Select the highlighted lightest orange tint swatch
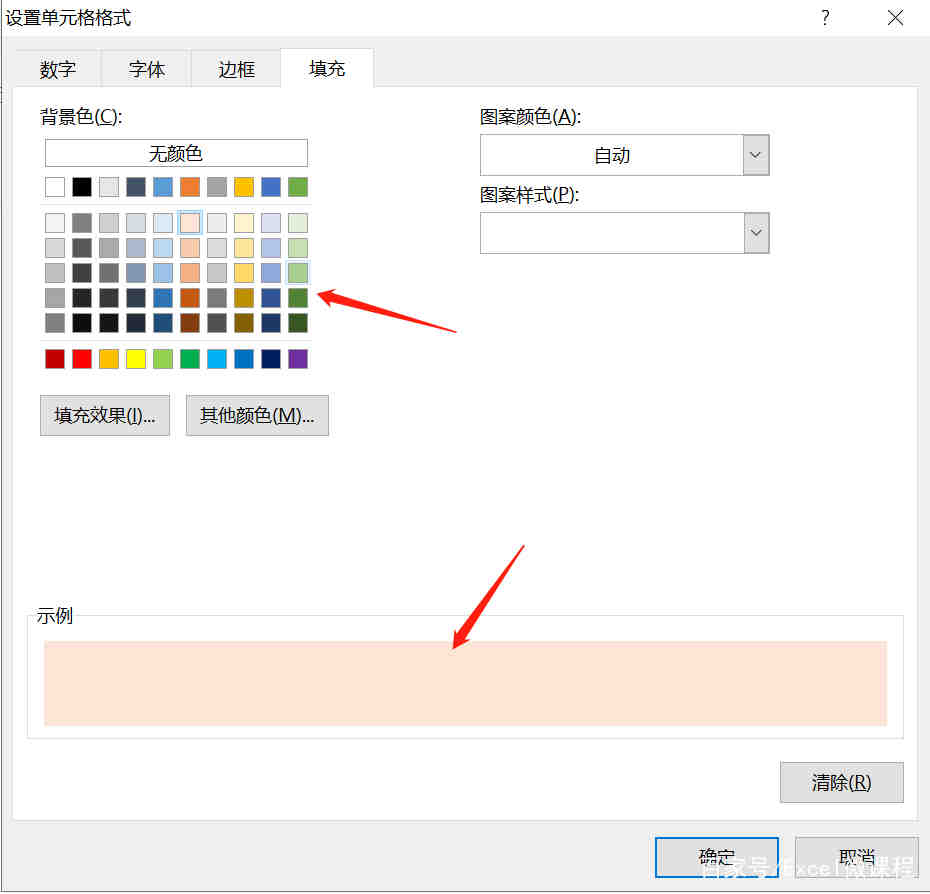The height and width of the screenshot is (894, 930). click(190, 223)
